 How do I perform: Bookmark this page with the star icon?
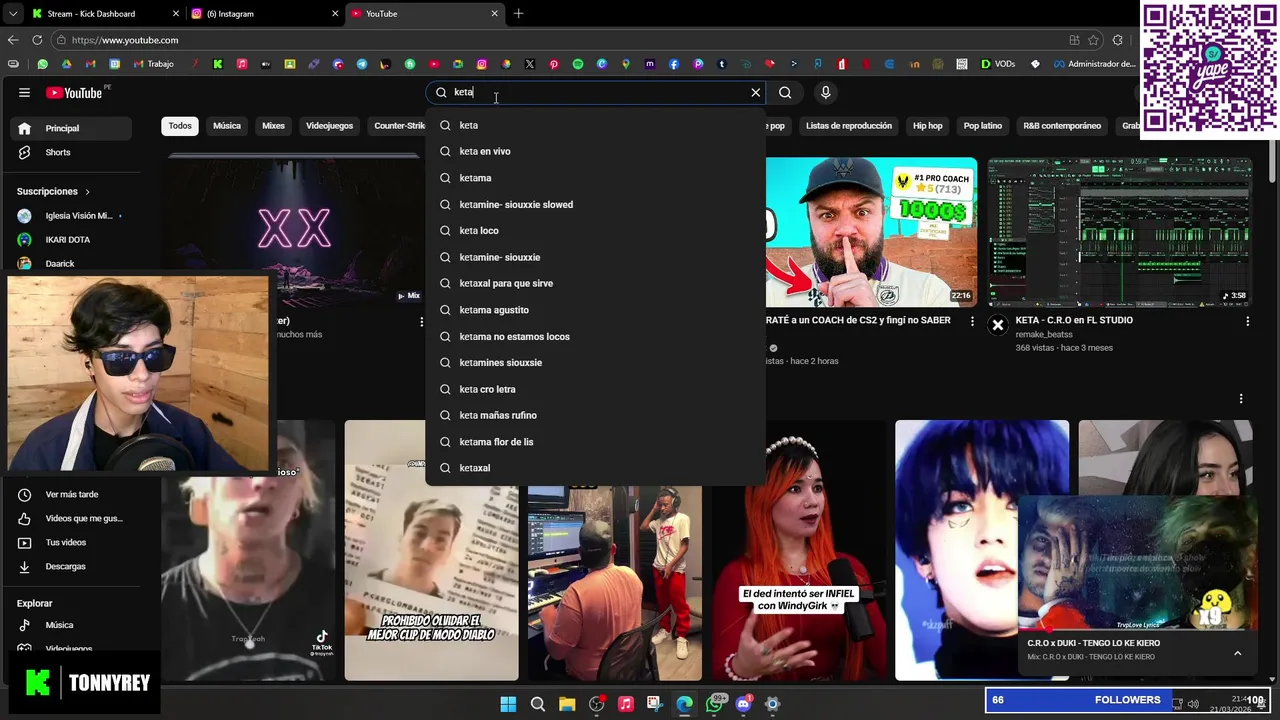coord(1093,40)
